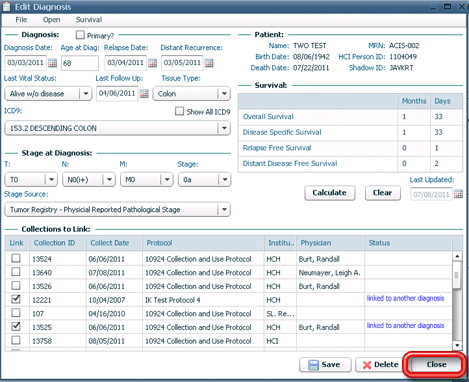
Task: Open calendar picker for Last Updated
Action: coord(458,194)
